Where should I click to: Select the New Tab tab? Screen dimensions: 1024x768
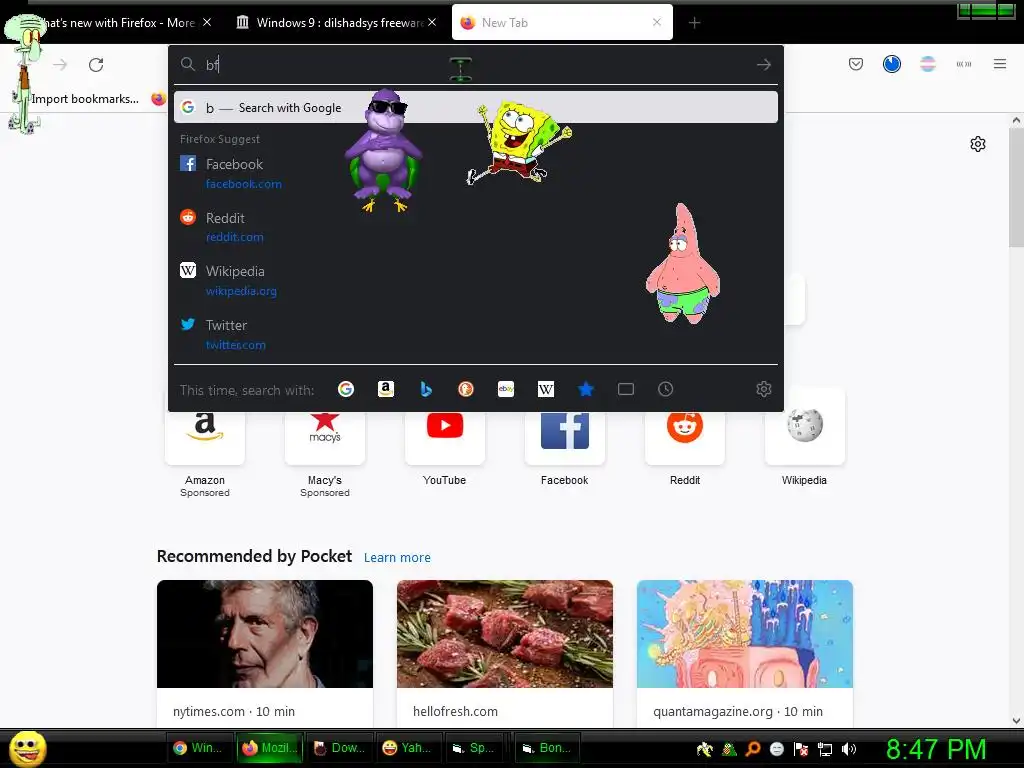click(562, 23)
